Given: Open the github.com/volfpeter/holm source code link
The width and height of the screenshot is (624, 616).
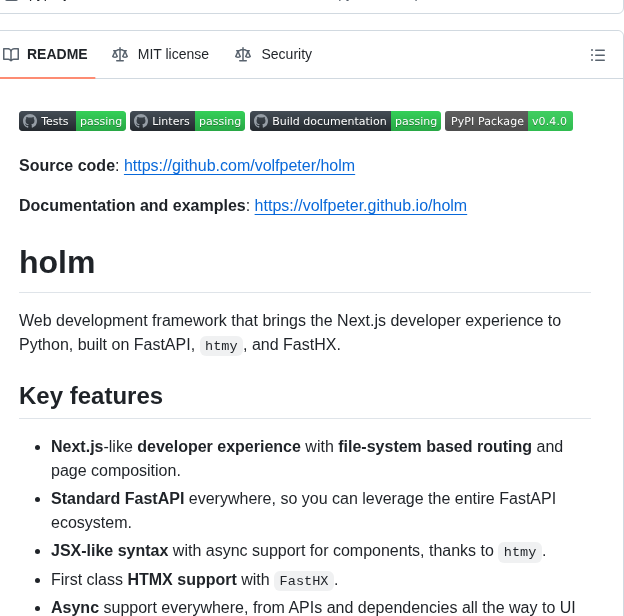Looking at the screenshot, I should pyautogui.click(x=239, y=166).
